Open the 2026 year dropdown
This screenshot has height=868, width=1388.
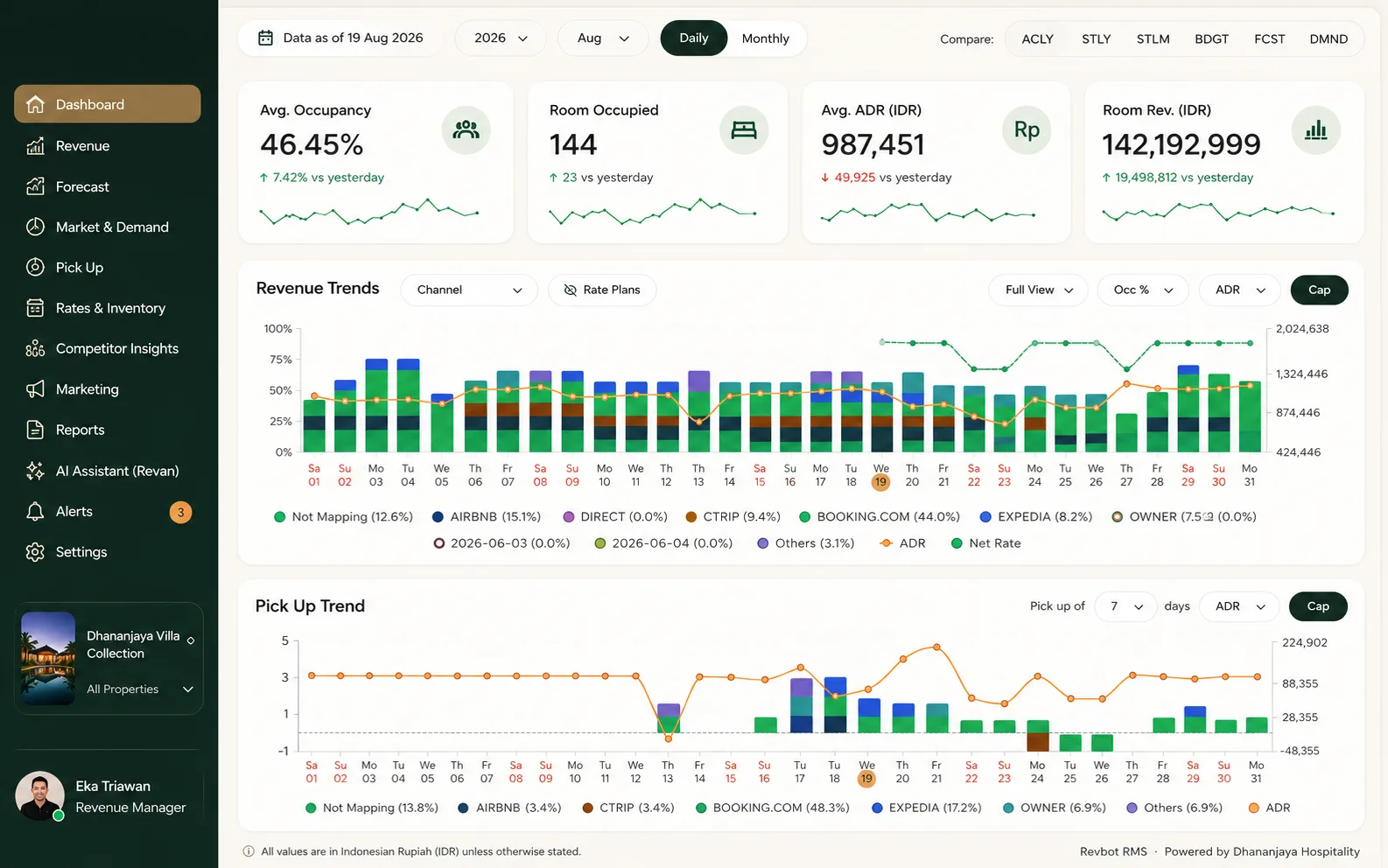[x=501, y=38]
